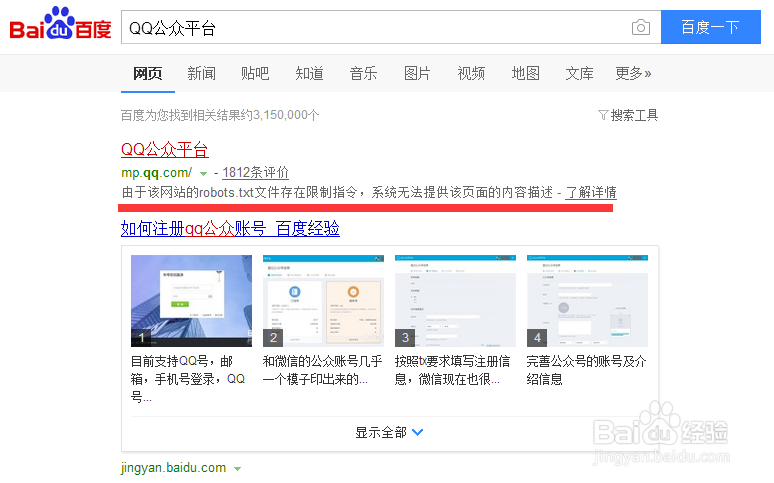
Task: Click the 了解详情 link
Action: [591, 192]
